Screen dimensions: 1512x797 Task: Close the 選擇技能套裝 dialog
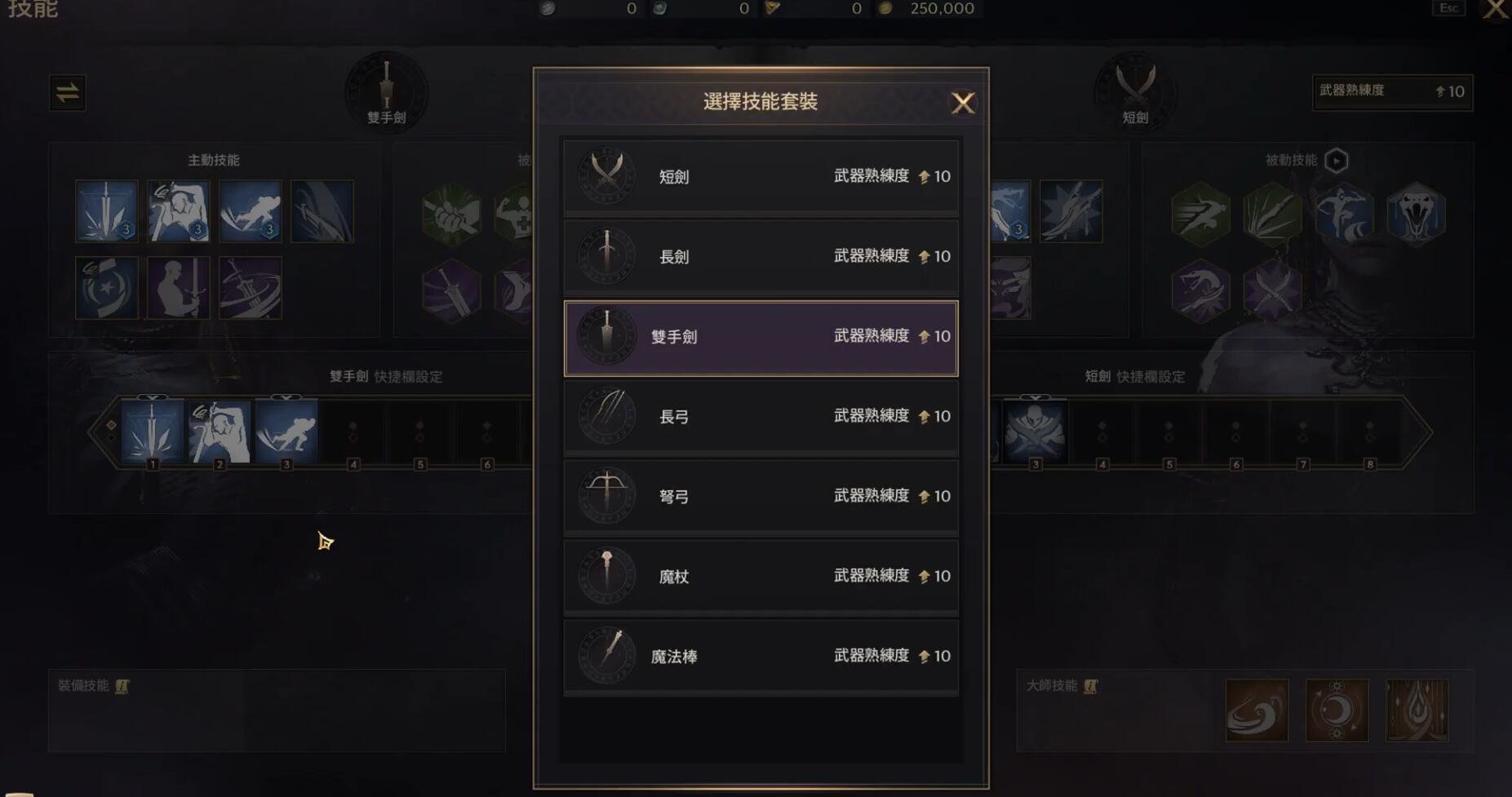pyautogui.click(x=963, y=103)
